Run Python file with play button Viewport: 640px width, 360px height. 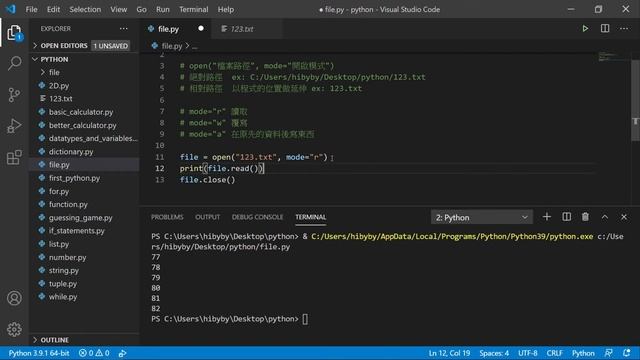585,29
